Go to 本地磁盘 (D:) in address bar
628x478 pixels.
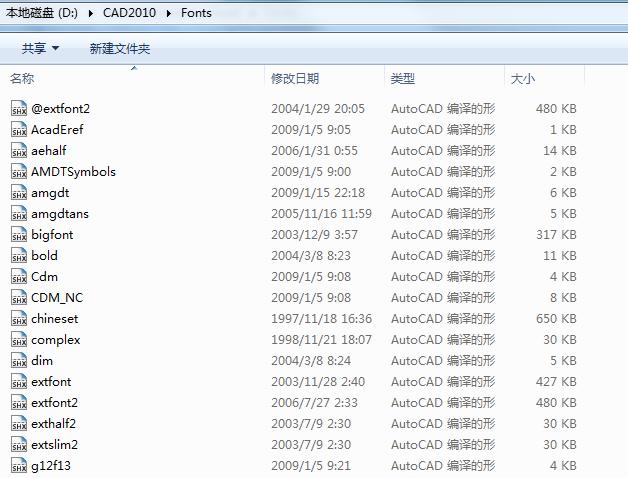42,13
